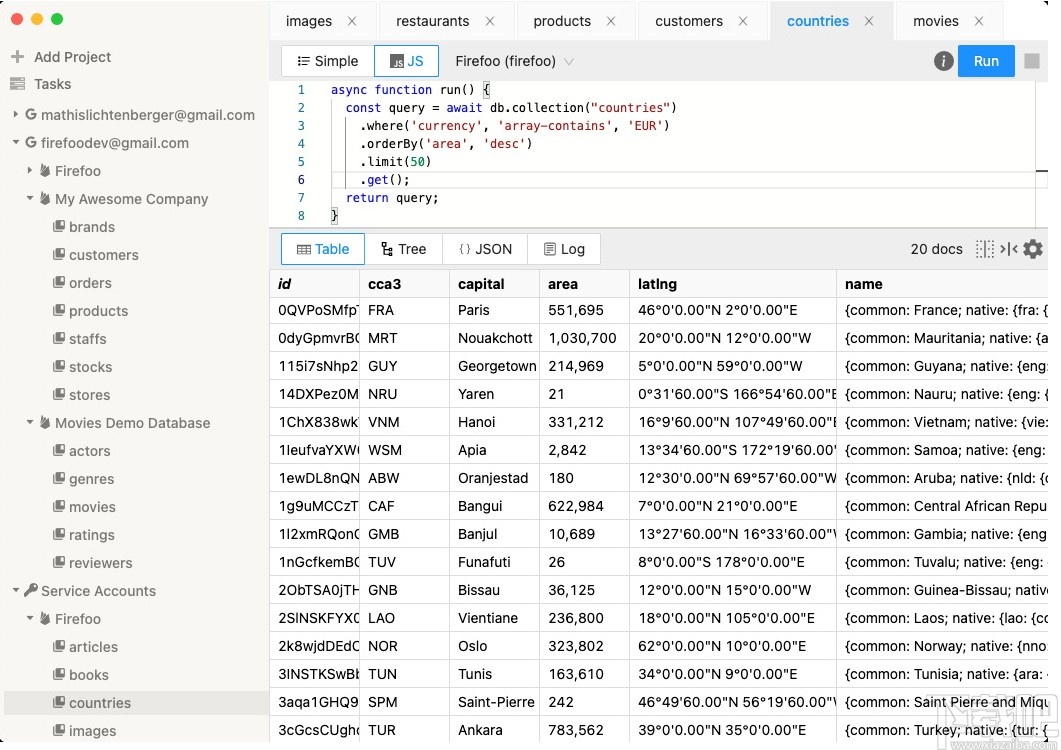The height and width of the screenshot is (750, 1061).
Task: Collapse the Movies Demo Database project
Action: (x=30, y=423)
